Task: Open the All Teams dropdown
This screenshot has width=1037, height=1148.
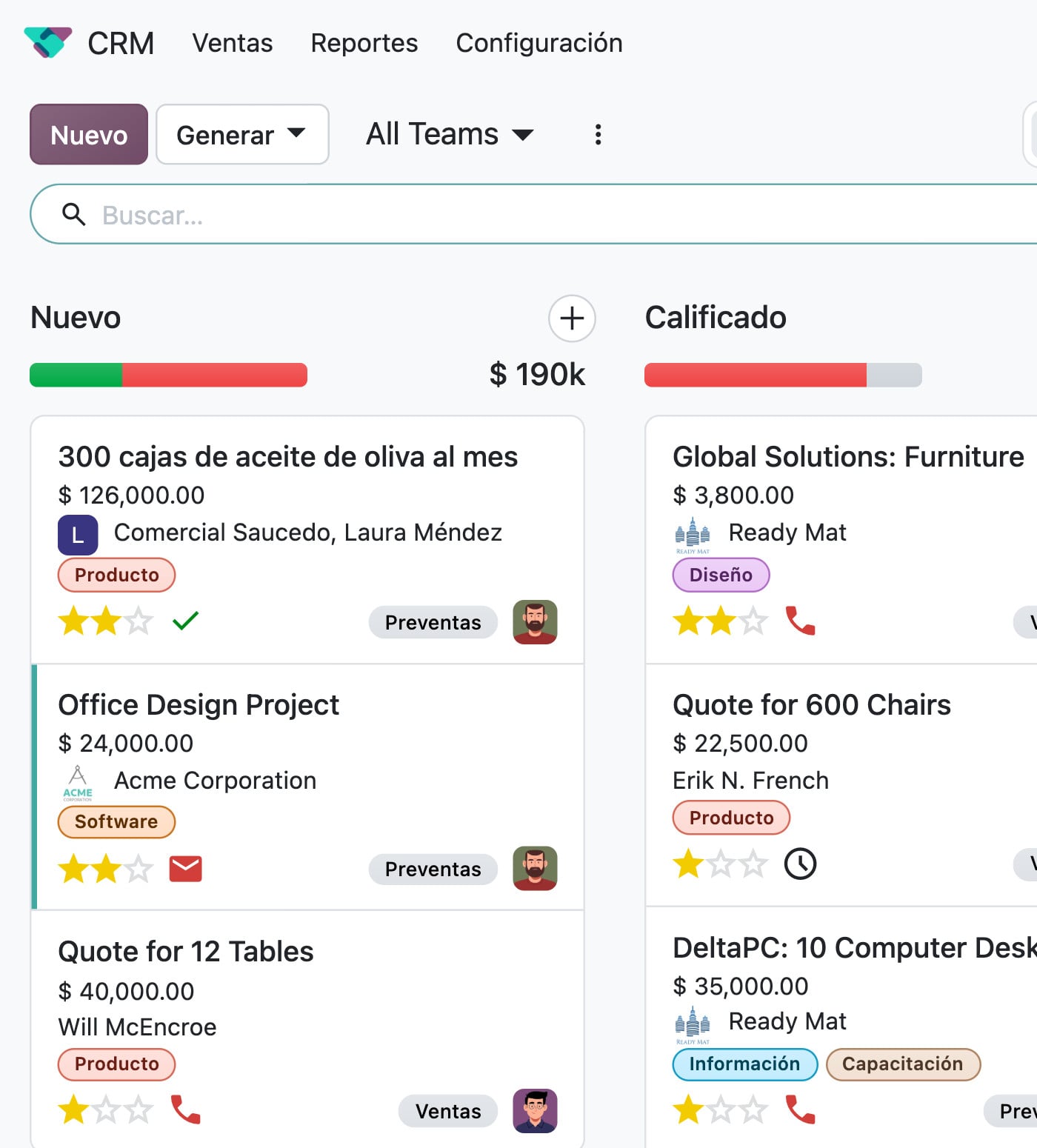Action: (x=450, y=134)
